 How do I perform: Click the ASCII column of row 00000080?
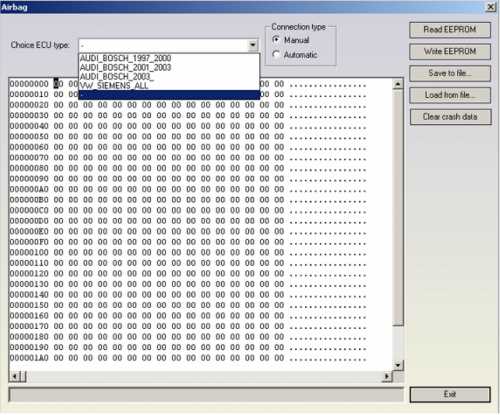328,169
